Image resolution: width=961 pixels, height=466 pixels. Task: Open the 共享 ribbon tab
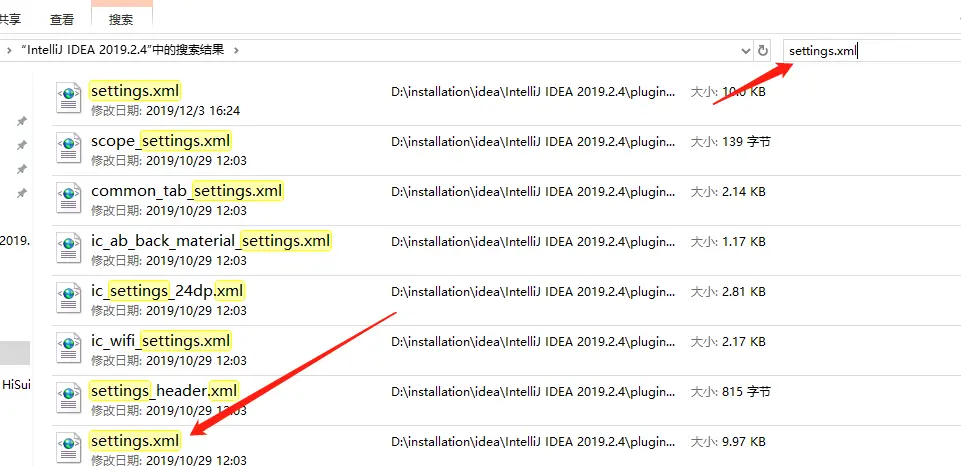(x=10, y=20)
